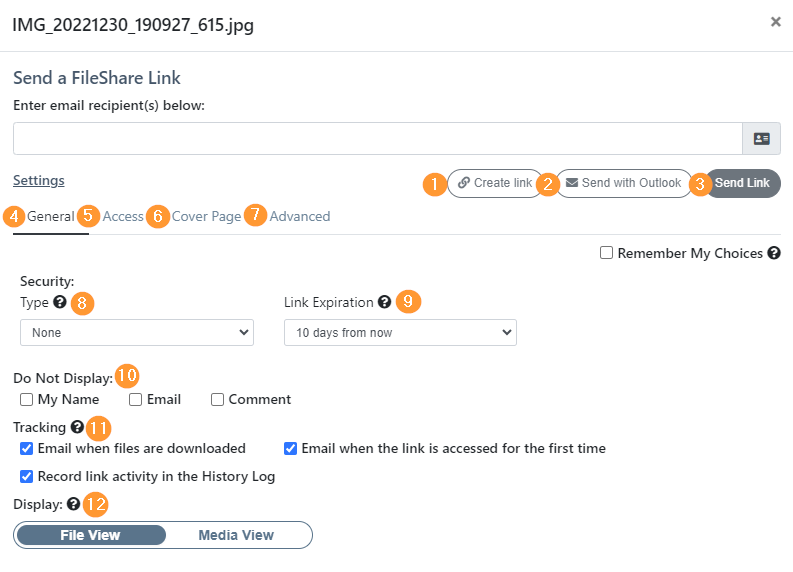Enable Remember My Choices checkbox
This screenshot has height=572, width=793.
[x=606, y=253]
